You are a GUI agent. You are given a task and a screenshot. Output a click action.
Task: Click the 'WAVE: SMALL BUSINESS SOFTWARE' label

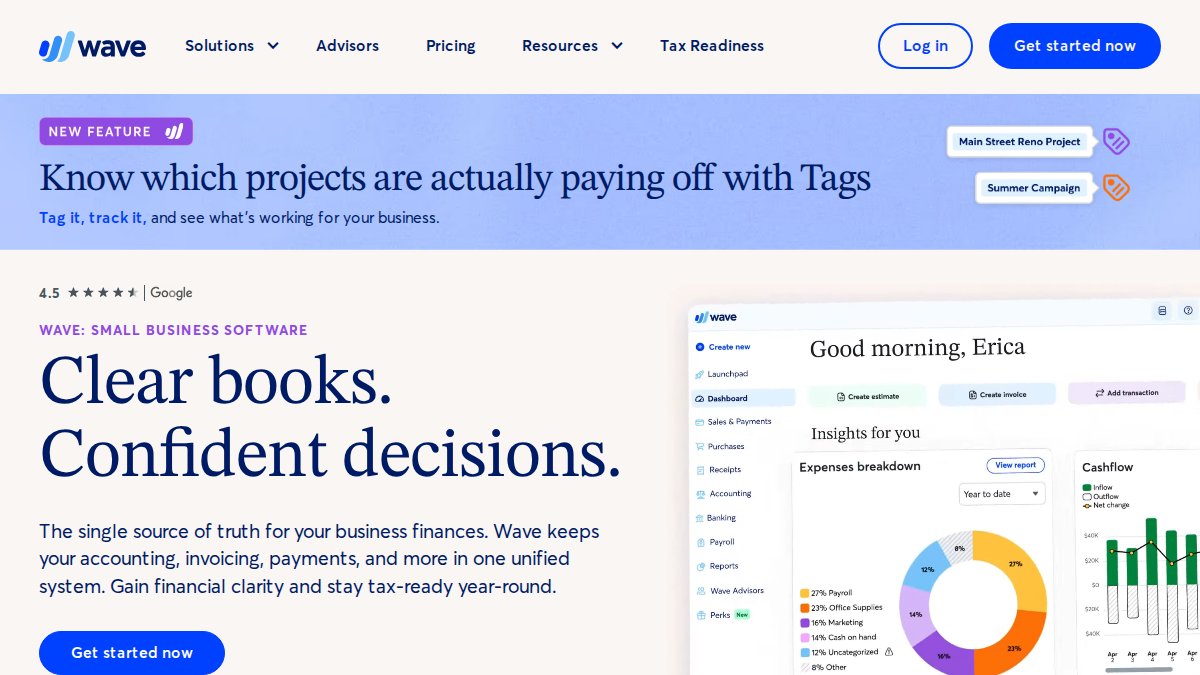173,330
